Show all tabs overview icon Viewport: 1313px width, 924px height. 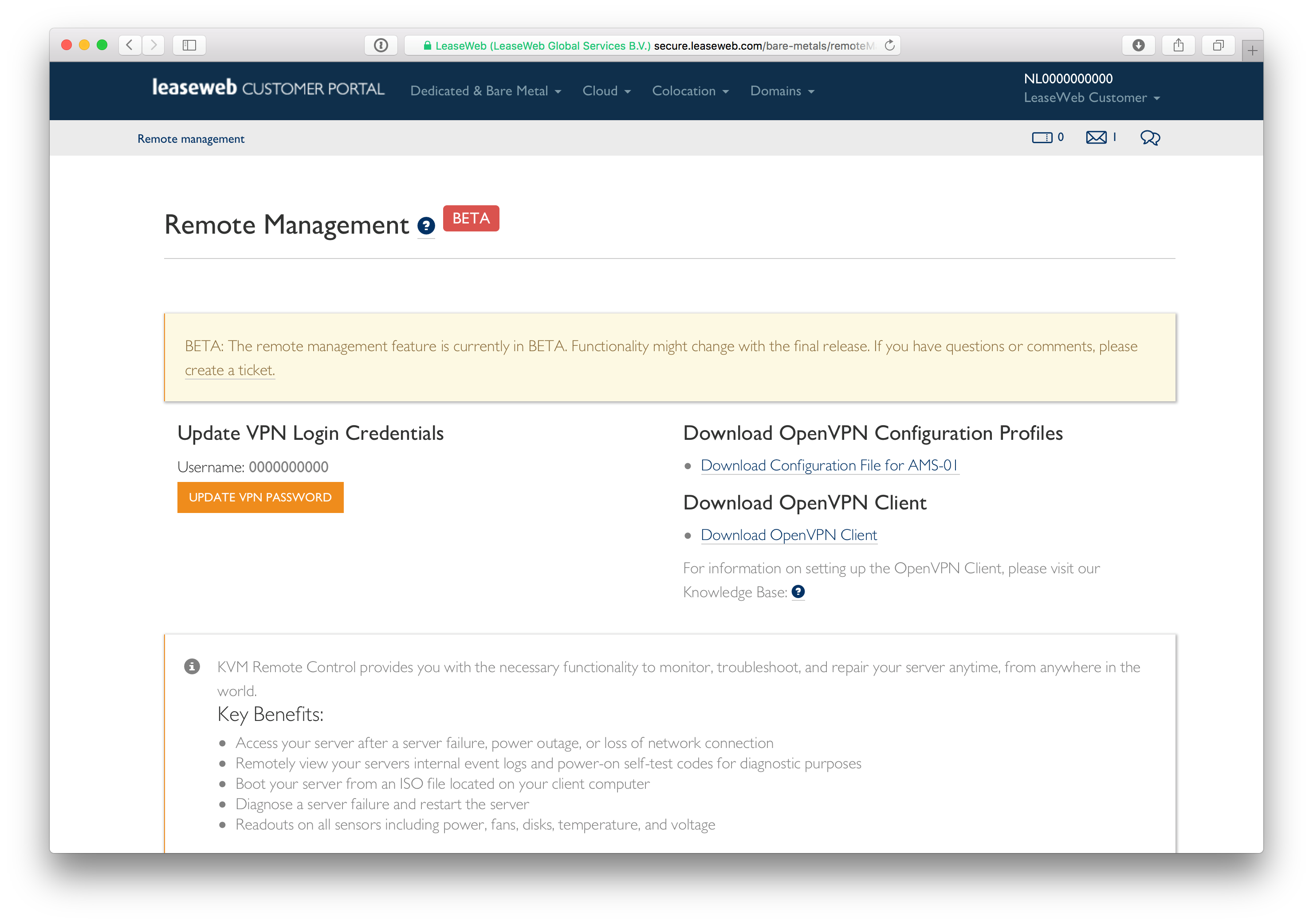point(1218,45)
